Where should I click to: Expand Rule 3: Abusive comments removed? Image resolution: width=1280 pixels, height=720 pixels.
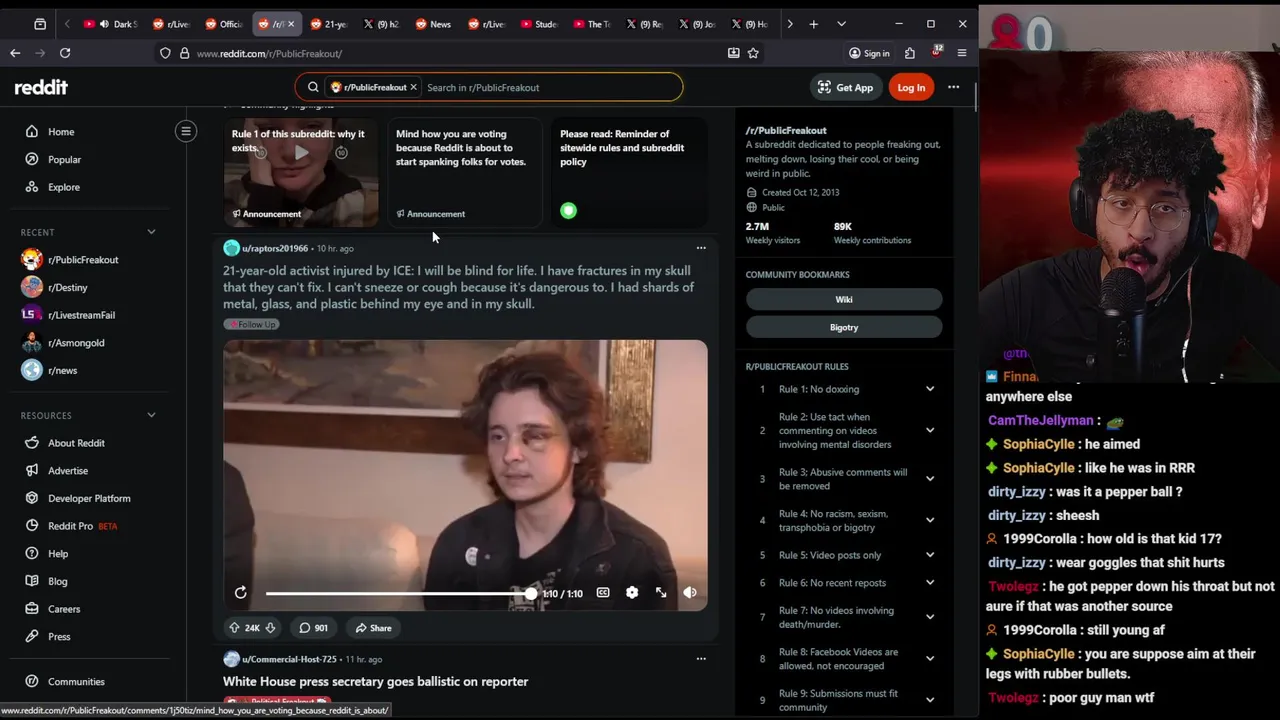(844, 479)
